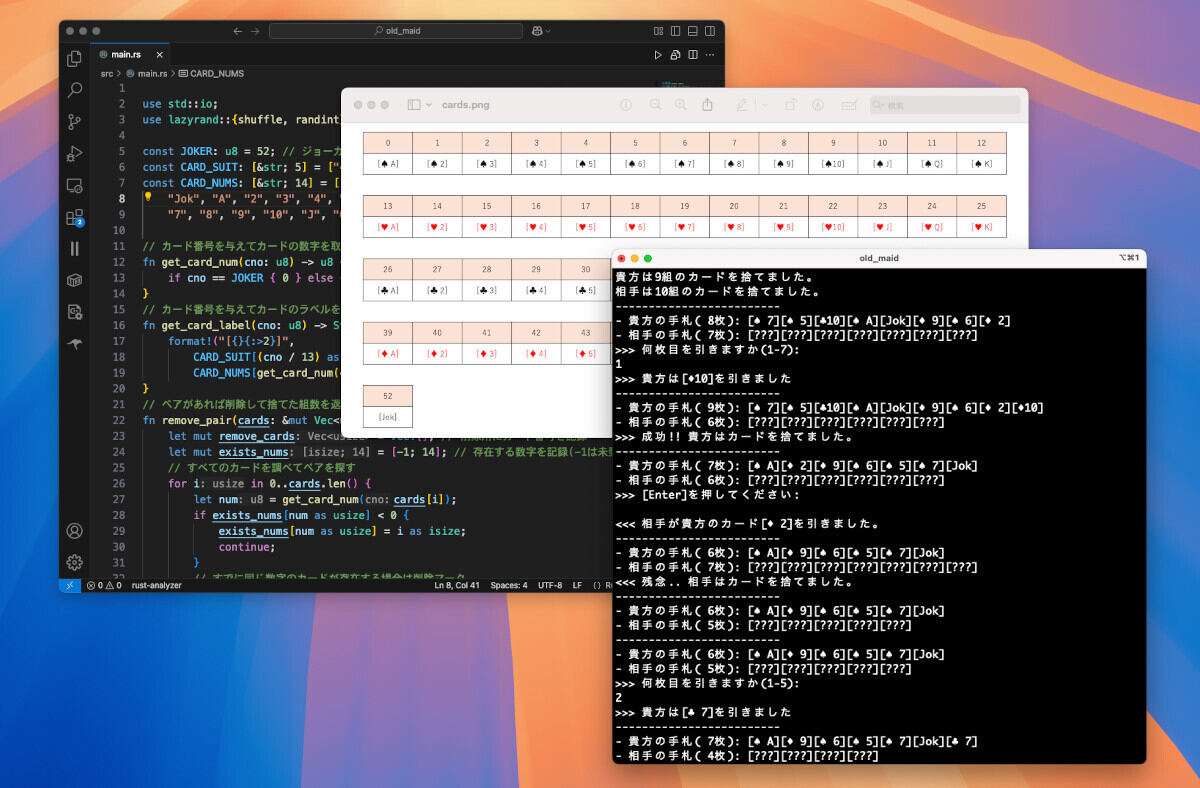This screenshot has height=788, width=1200.
Task: Select Spaces: 4 indentation in status bar
Action: (x=509, y=585)
